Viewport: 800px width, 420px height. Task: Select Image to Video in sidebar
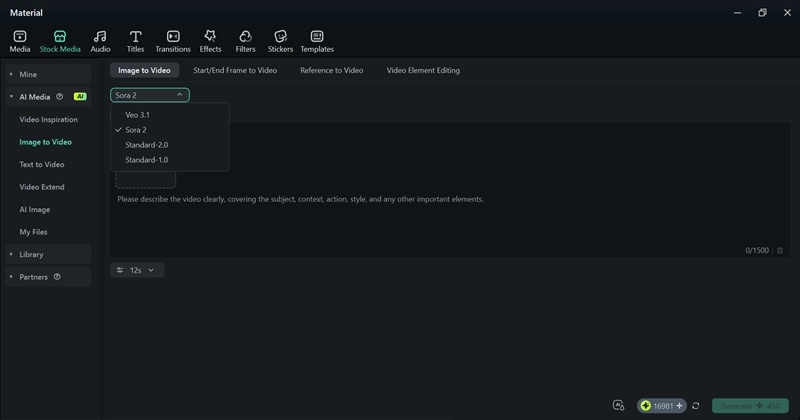pos(45,142)
